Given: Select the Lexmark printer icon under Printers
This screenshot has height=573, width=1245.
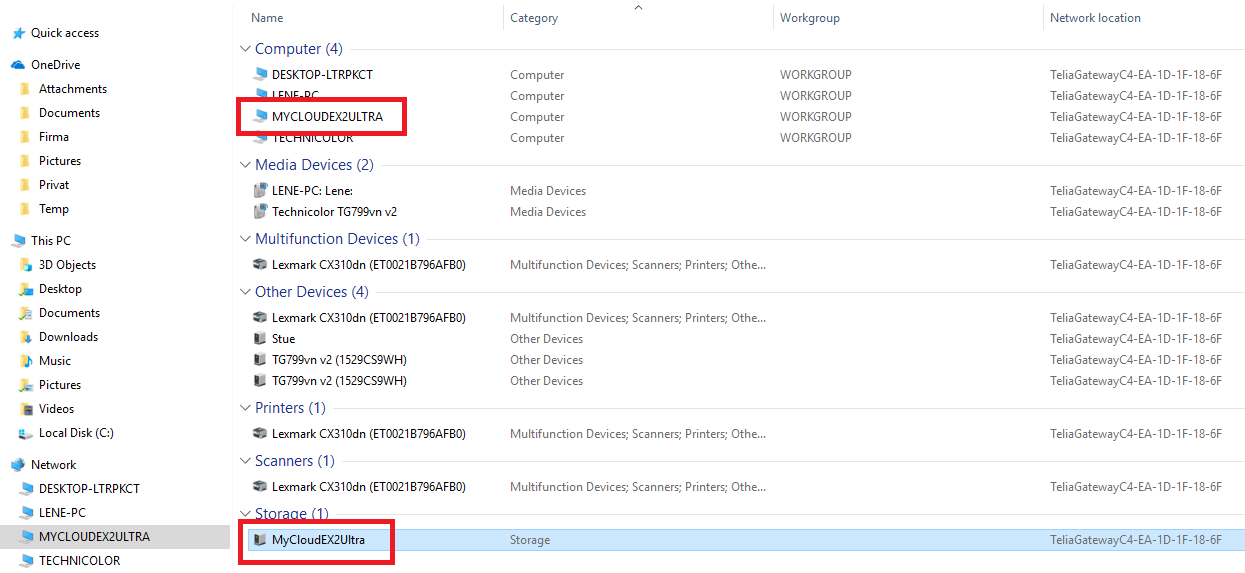Looking at the screenshot, I should (261, 434).
